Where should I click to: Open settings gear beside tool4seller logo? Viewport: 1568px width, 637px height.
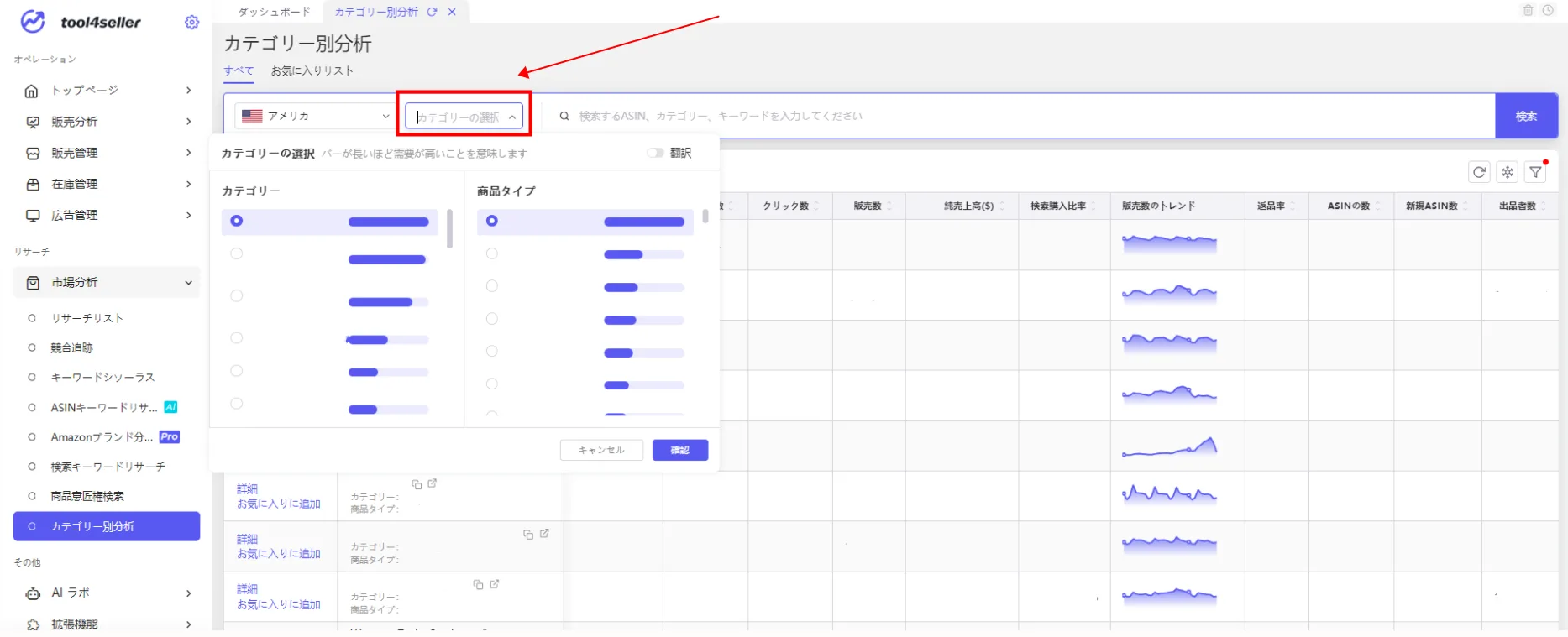click(191, 23)
